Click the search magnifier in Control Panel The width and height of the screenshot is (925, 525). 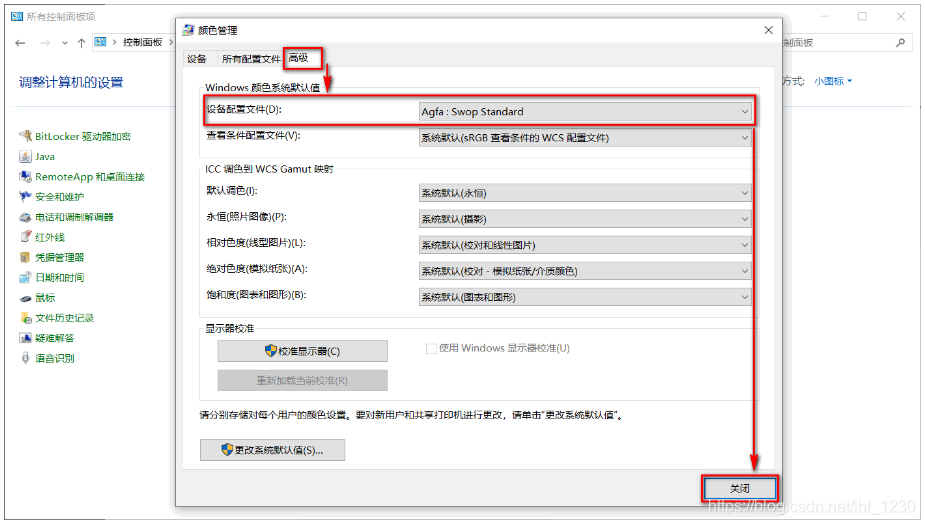click(x=900, y=42)
